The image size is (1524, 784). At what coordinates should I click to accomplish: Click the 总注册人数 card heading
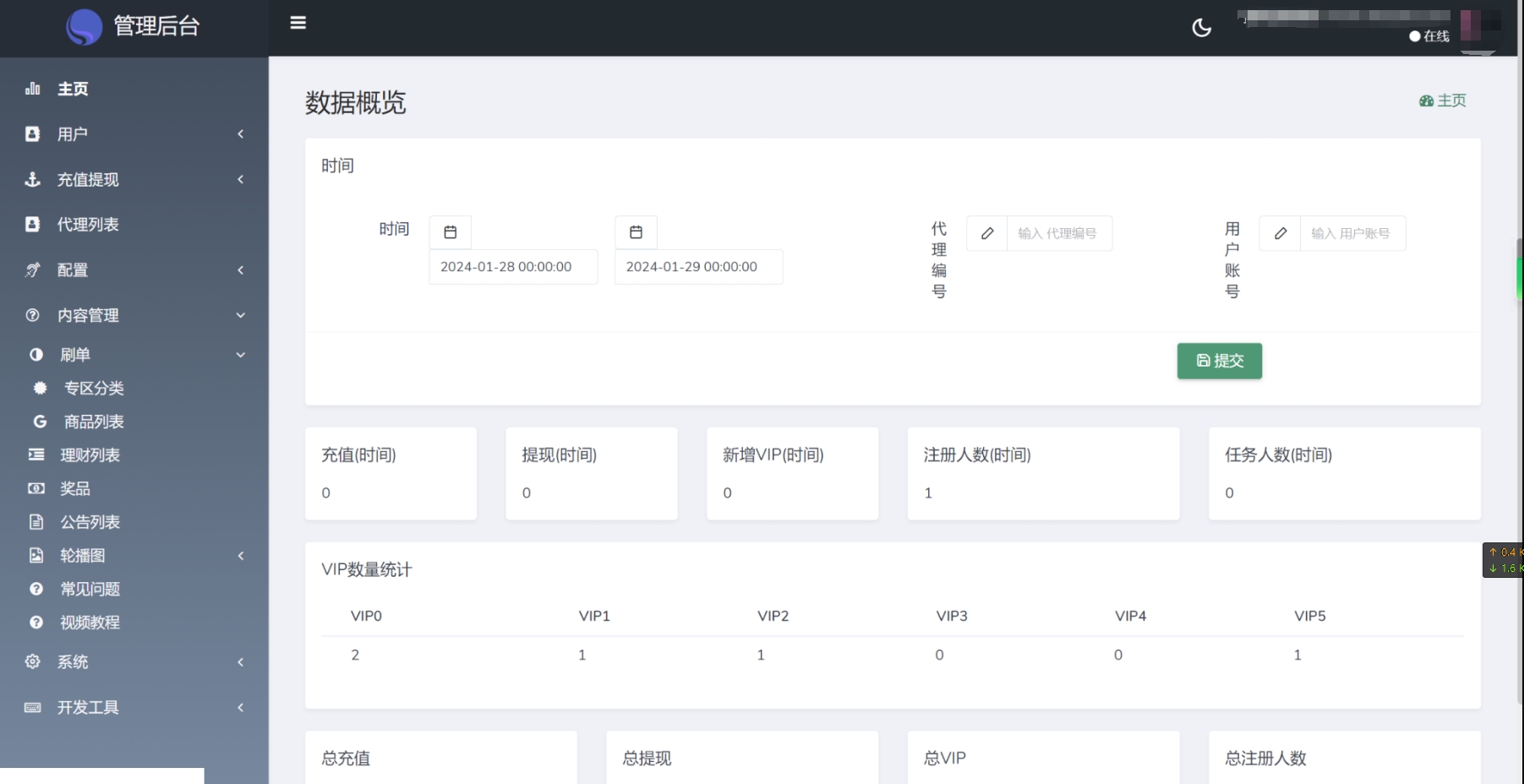[x=1265, y=758]
